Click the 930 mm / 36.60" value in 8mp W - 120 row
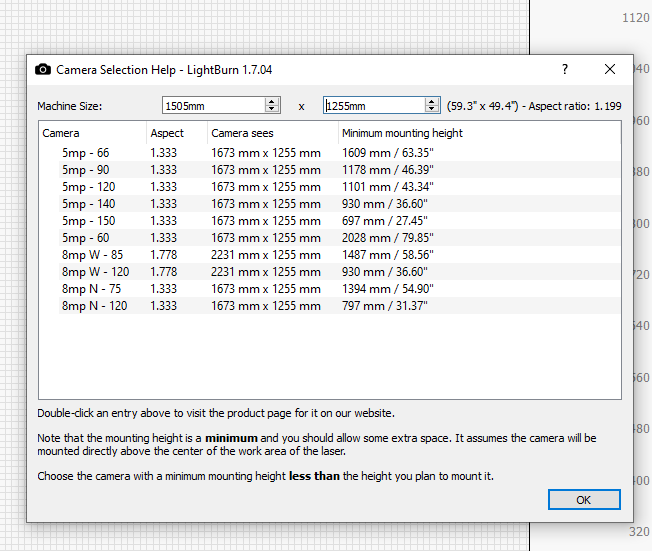 click(385, 272)
